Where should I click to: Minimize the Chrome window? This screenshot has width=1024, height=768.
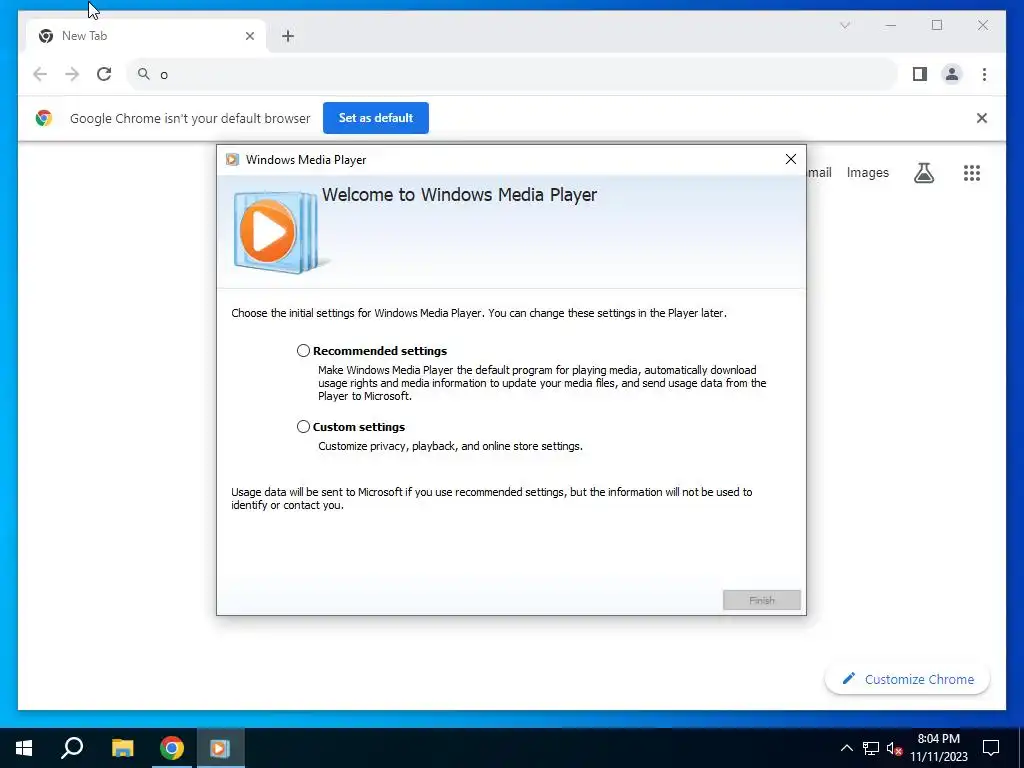pos(890,25)
